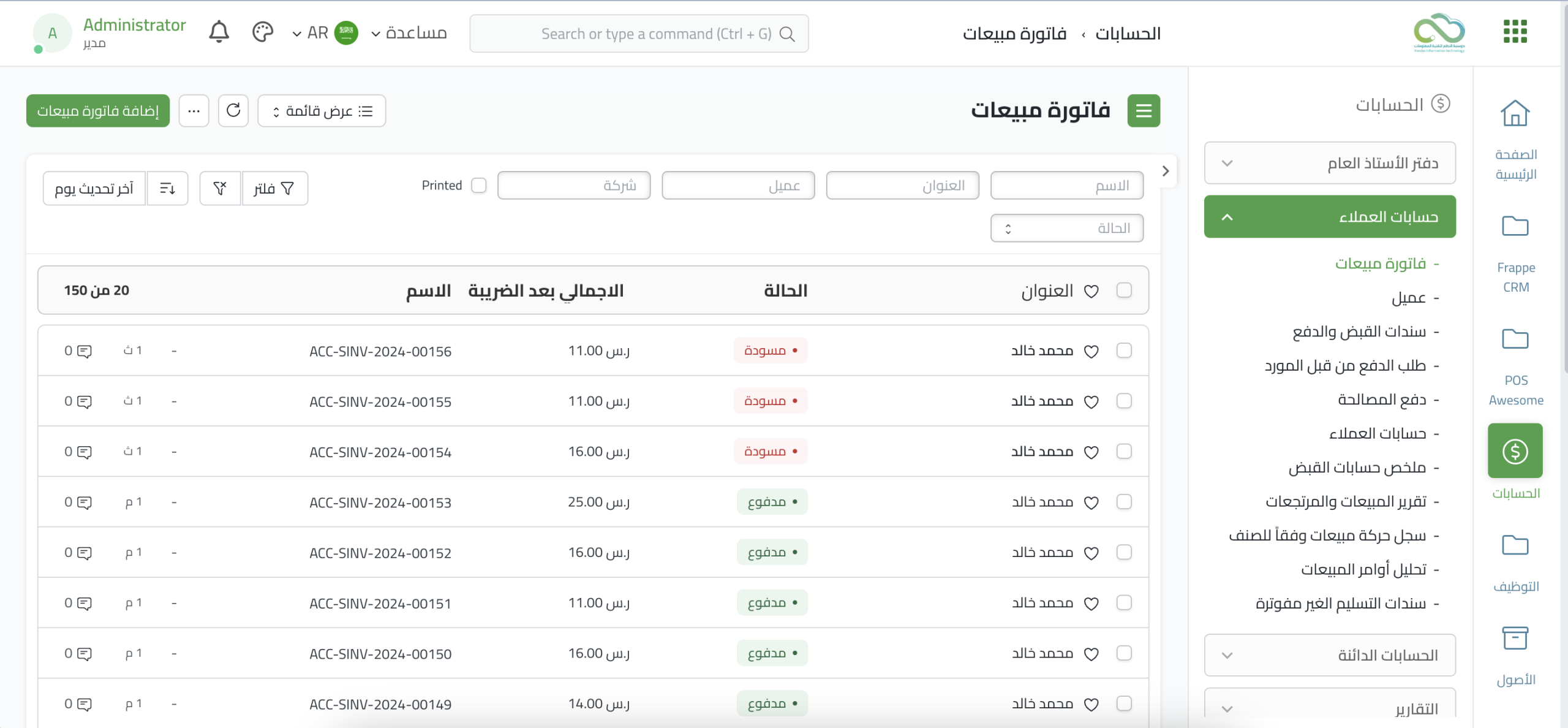Toggle the sidebar hamburger button

[x=1144, y=111]
